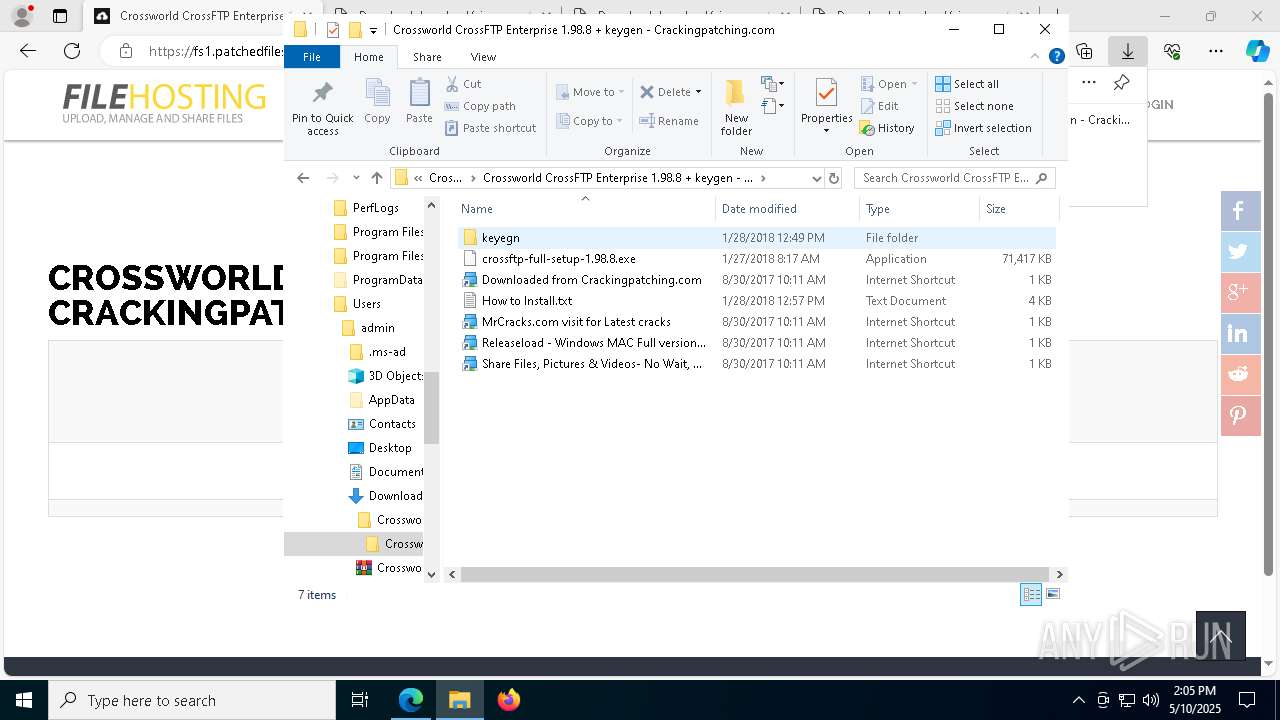This screenshot has width=1280, height=720.
Task: Click the Rename command
Action: 669,121
